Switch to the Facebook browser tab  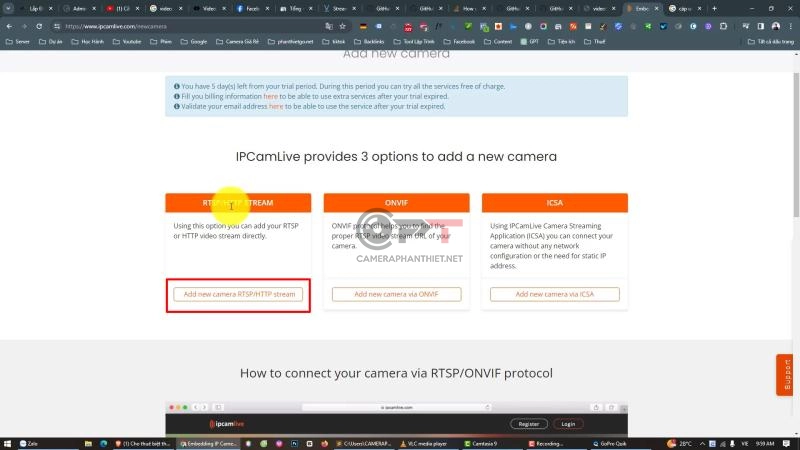252,8
